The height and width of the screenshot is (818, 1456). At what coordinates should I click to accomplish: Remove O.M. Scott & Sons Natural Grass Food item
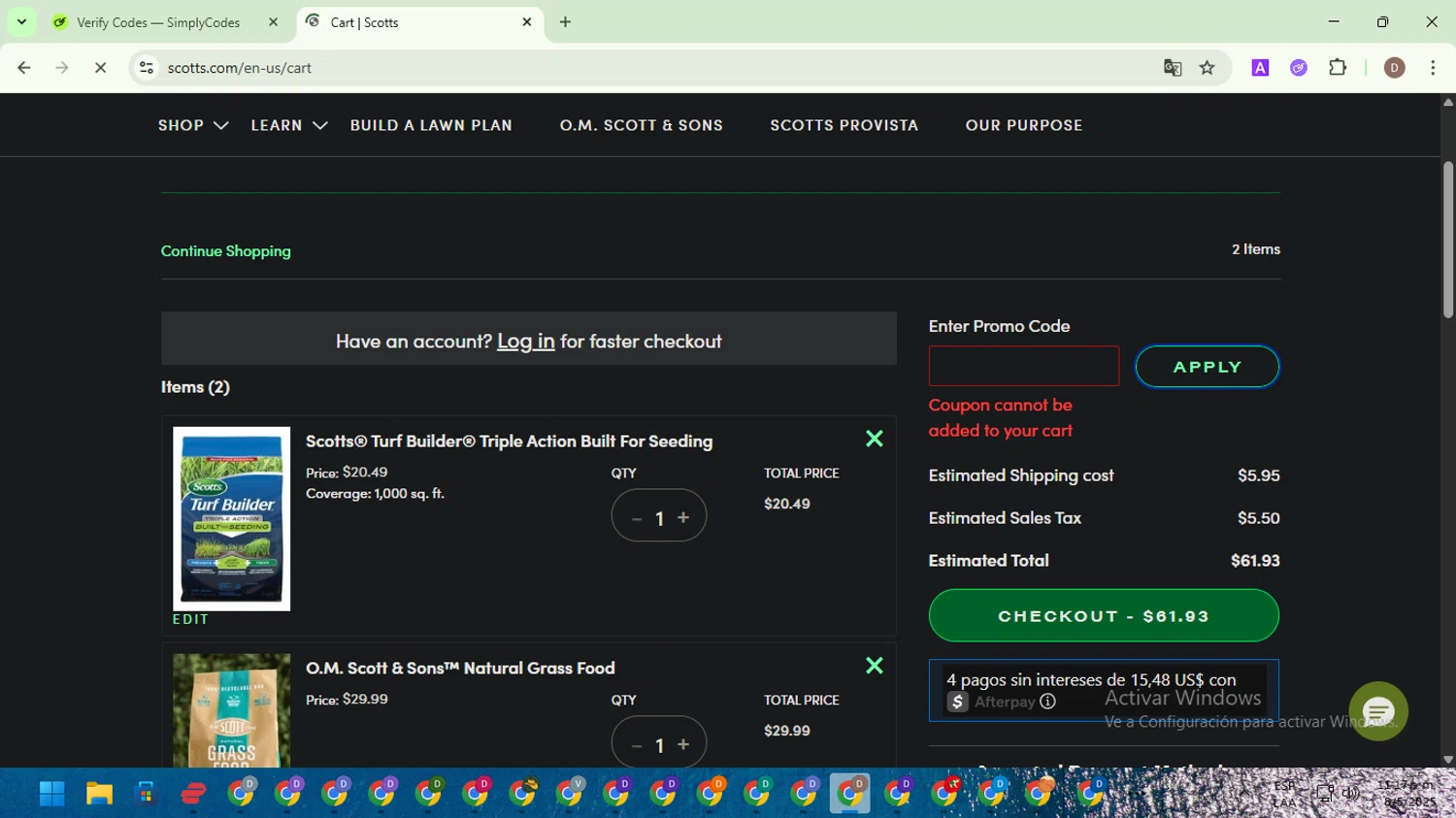875,666
